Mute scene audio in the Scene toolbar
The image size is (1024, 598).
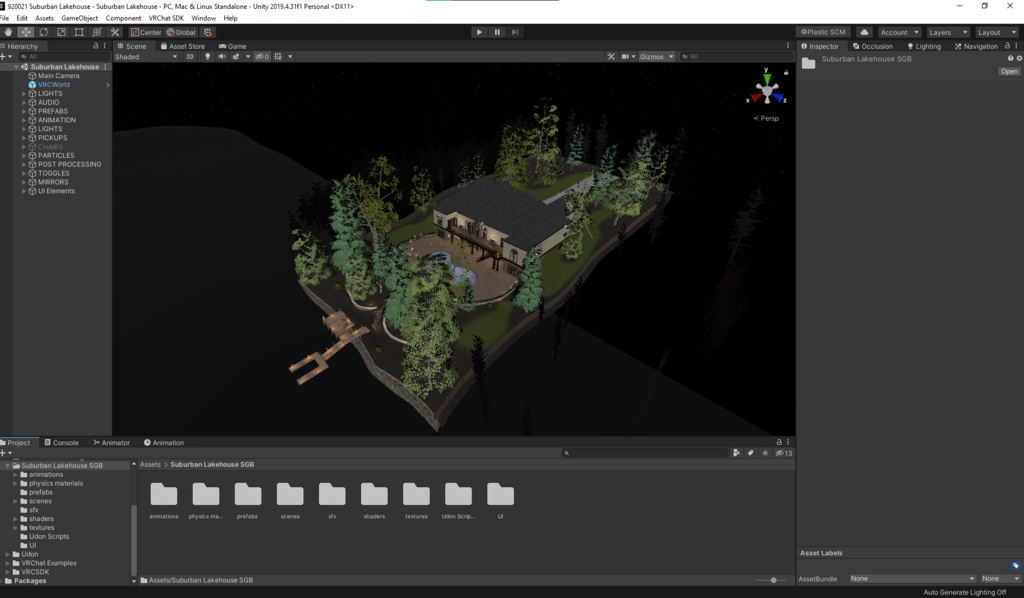[x=222, y=56]
